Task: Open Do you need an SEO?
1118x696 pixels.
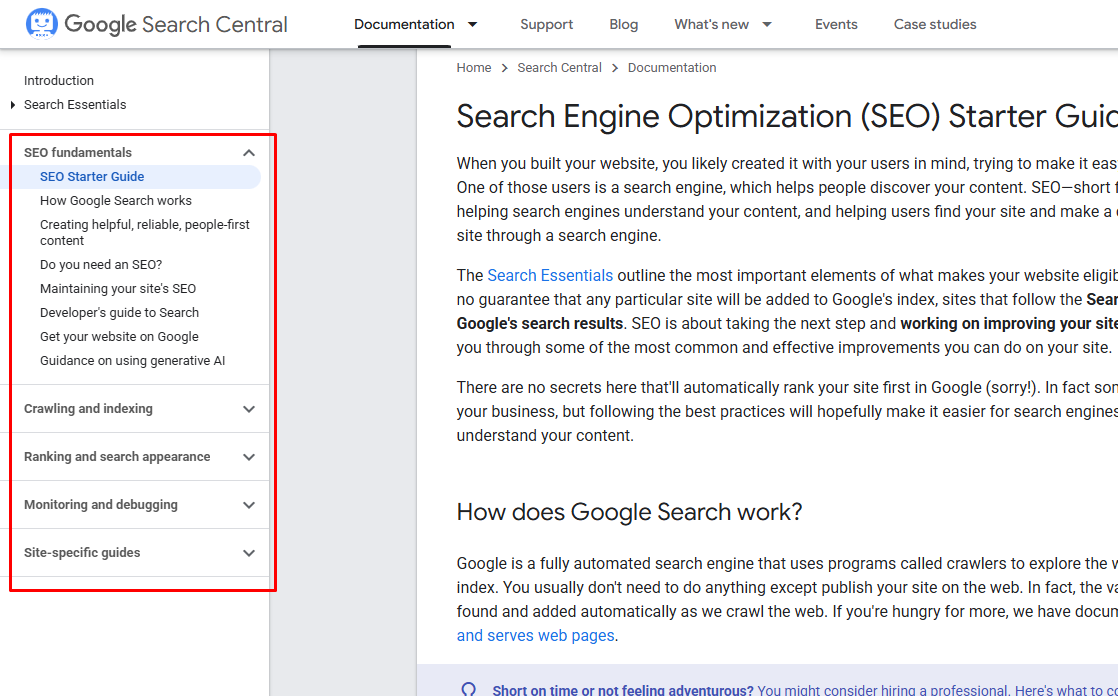Action: pyautogui.click(x=101, y=264)
